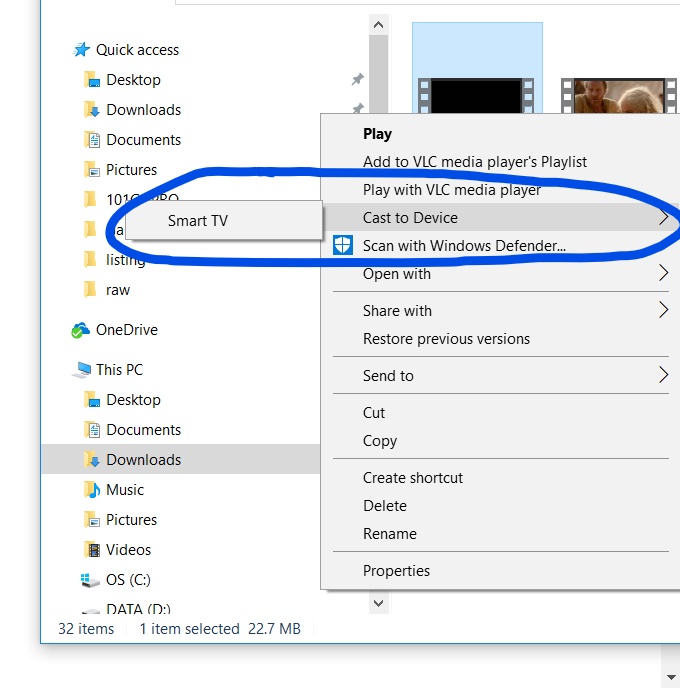Expand the Open with submenu arrow

(663, 273)
